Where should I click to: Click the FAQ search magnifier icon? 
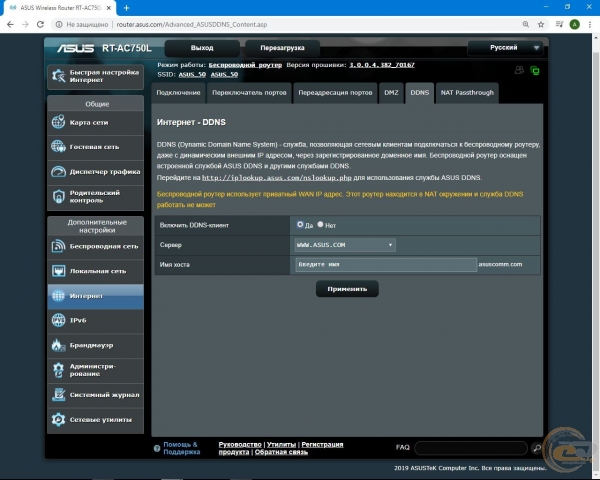[536, 448]
